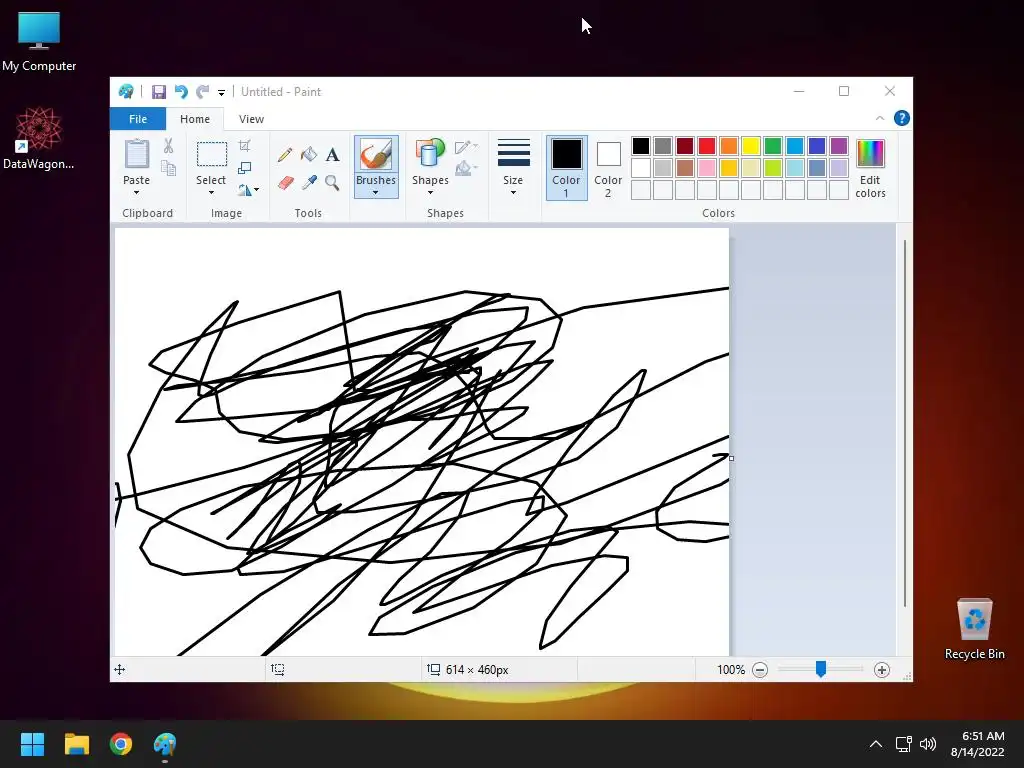Click inside the drawing canvas scribble
Image resolution: width=1024 pixels, height=768 pixels.
(422, 441)
